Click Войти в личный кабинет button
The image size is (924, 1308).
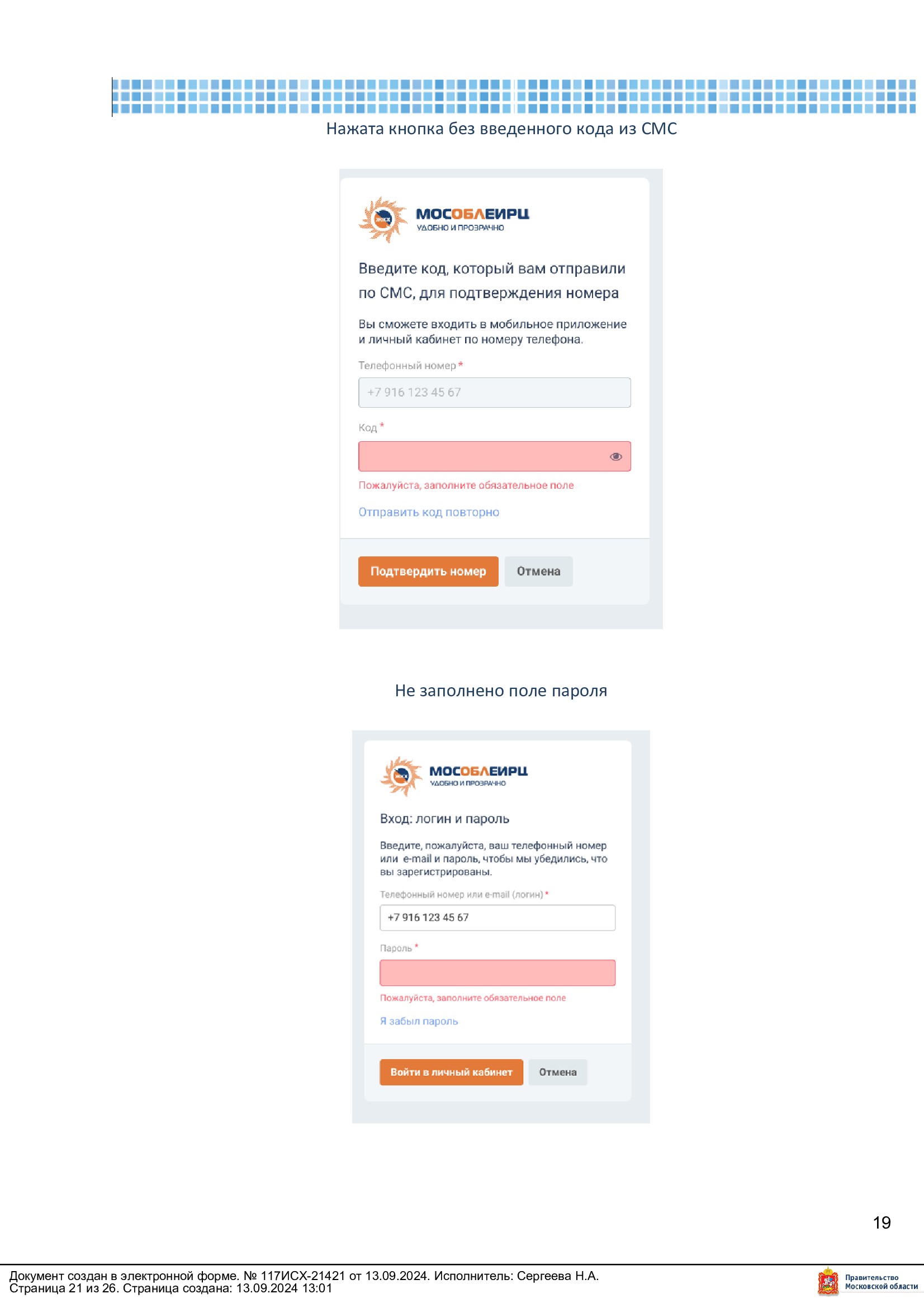(x=452, y=1072)
